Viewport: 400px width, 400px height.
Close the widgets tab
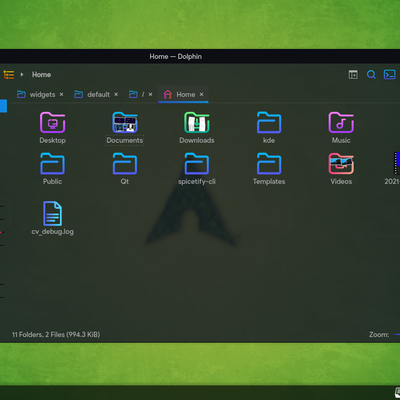click(61, 94)
